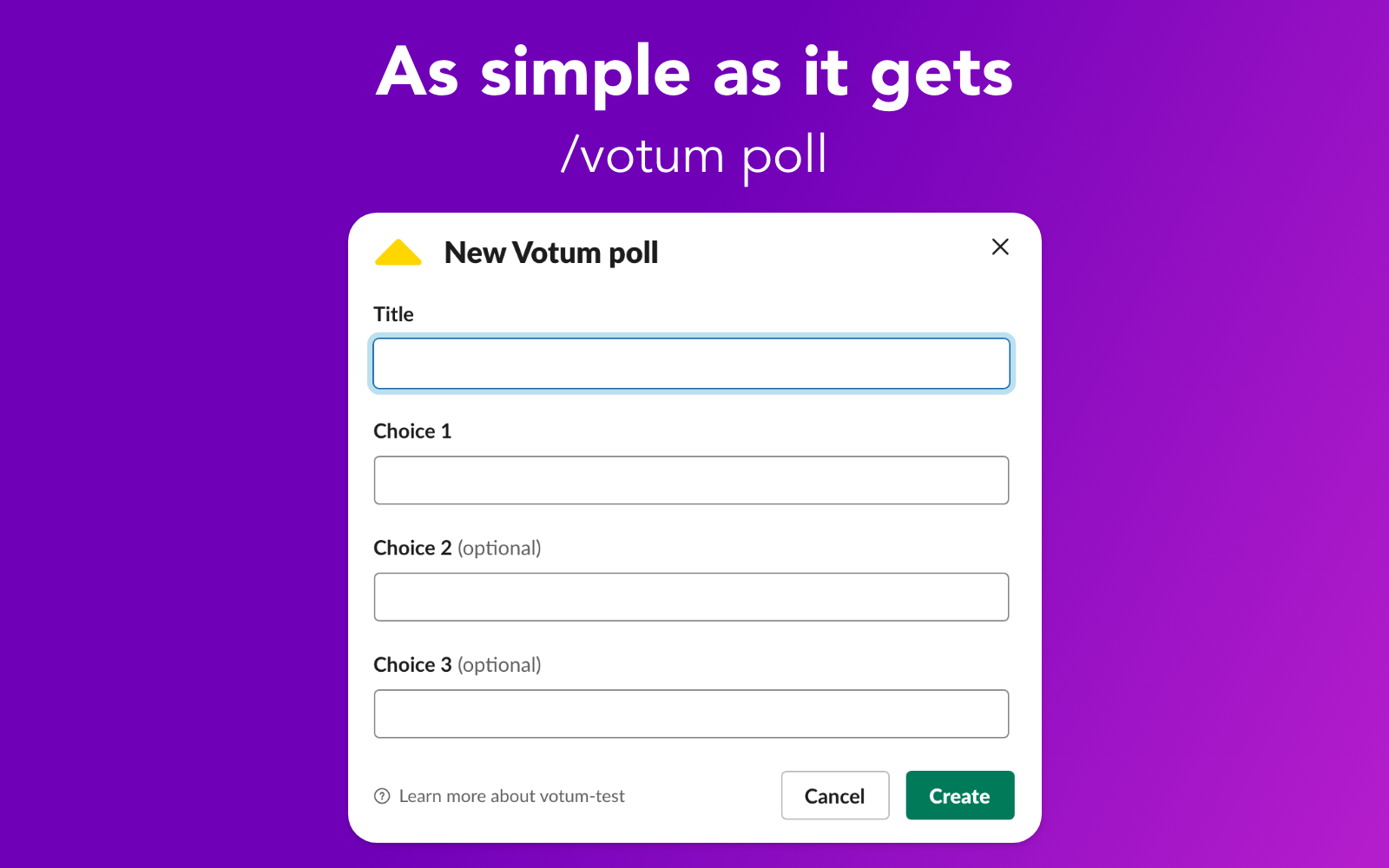
Task: Click inside the Choice 1 text box
Action: 691,480
